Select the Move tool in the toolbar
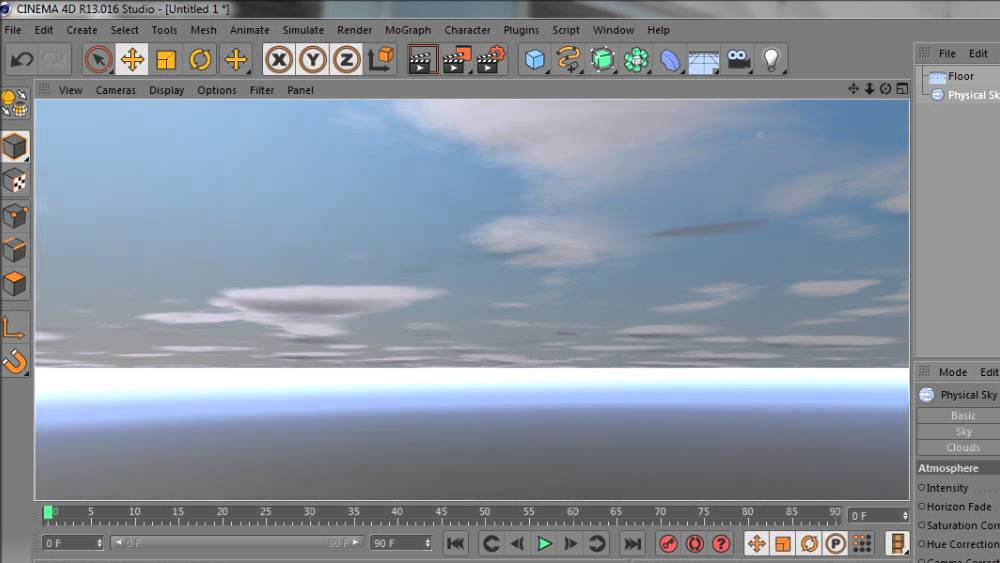1000x563 pixels. click(132, 60)
